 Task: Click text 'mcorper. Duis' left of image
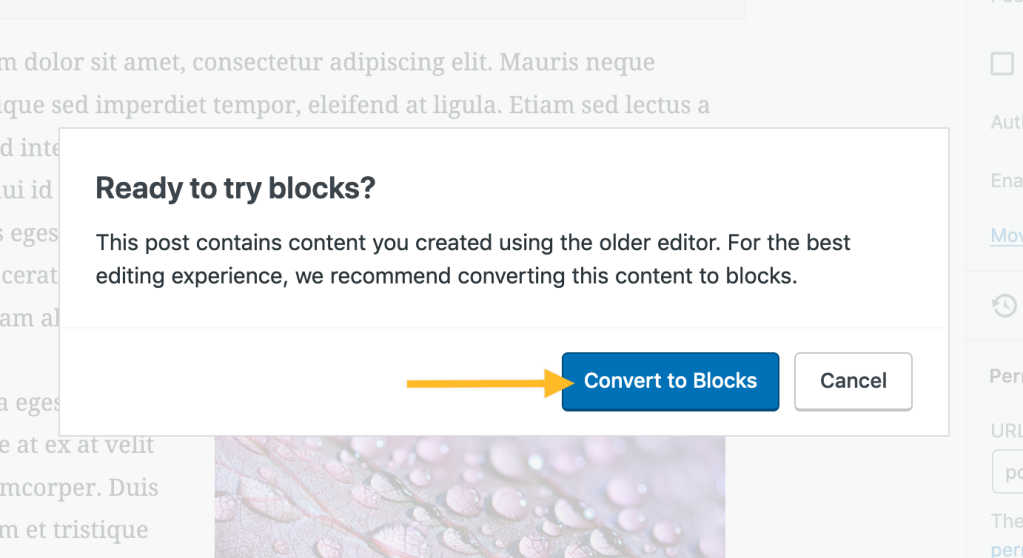coord(79,488)
